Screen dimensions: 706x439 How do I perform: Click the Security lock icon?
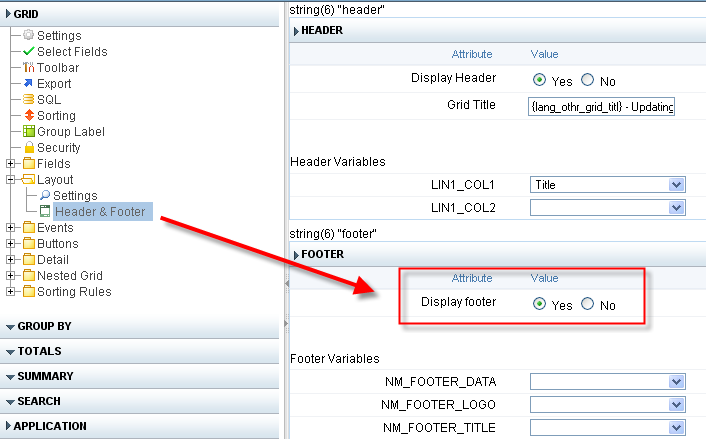point(28,147)
